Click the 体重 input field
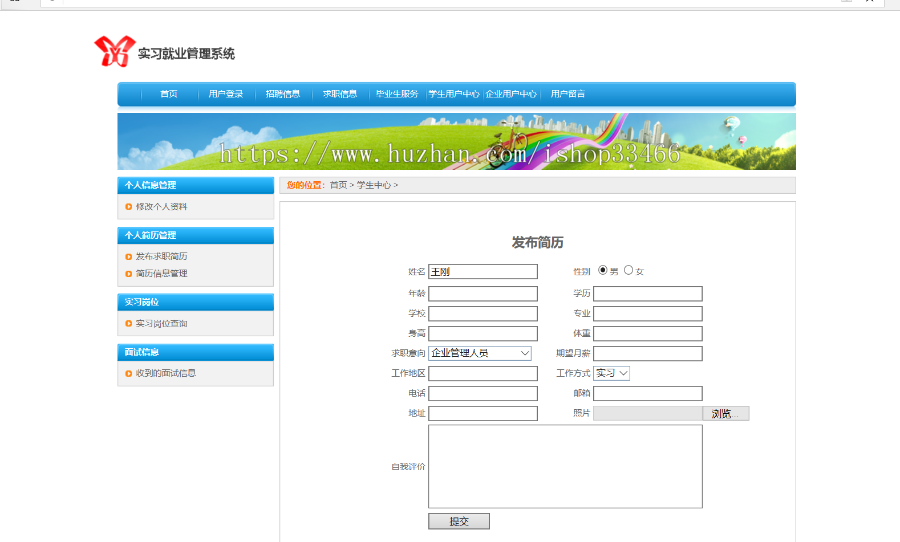The width and height of the screenshot is (900, 542). tap(647, 334)
